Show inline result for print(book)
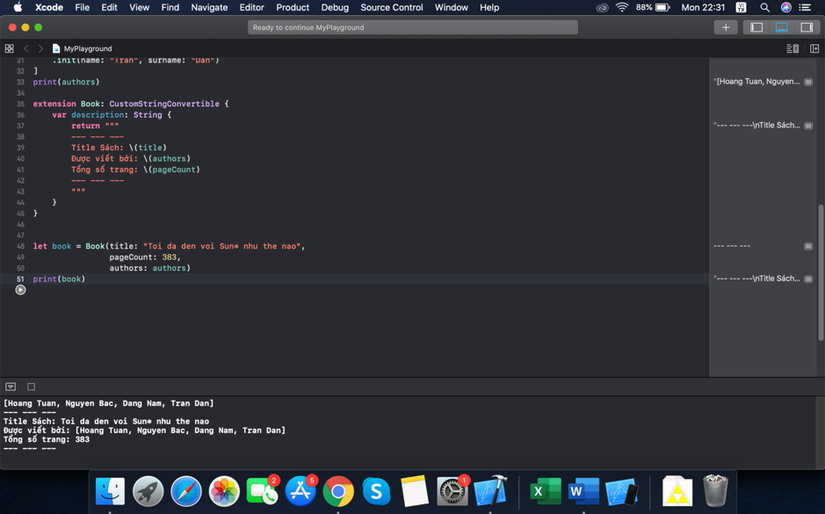The height and width of the screenshot is (514, 825). 808,278
